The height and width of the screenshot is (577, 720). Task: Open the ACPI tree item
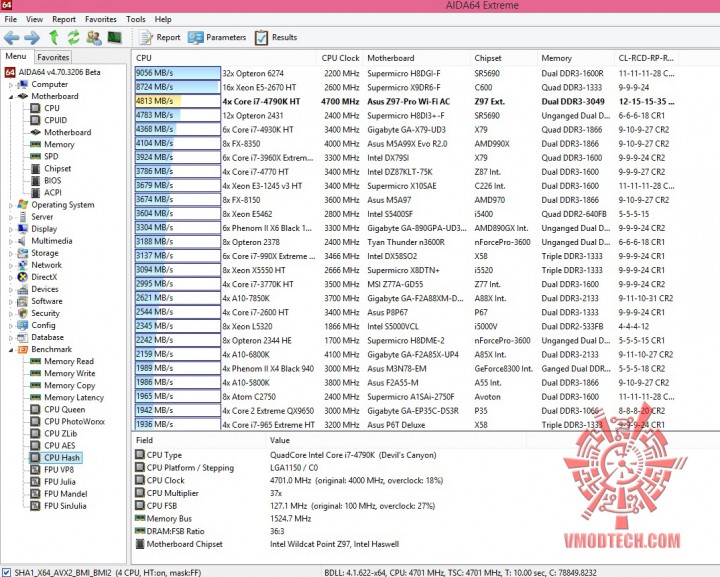point(46,192)
